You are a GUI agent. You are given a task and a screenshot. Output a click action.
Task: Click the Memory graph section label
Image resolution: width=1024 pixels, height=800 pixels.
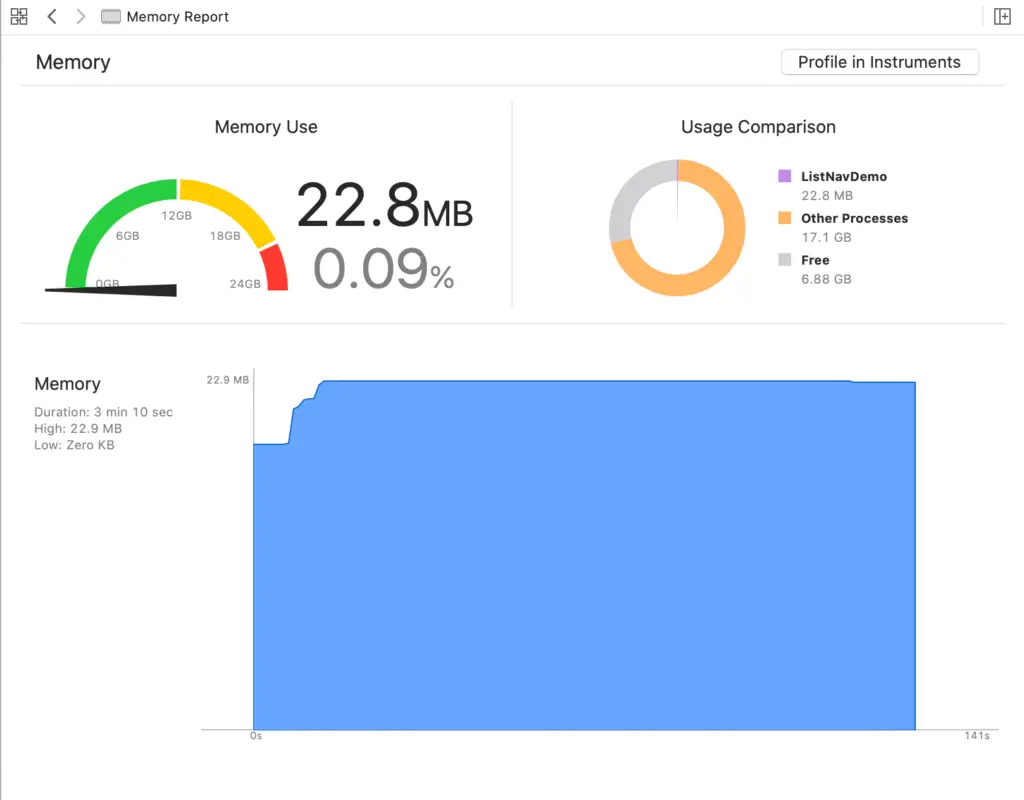tap(67, 384)
